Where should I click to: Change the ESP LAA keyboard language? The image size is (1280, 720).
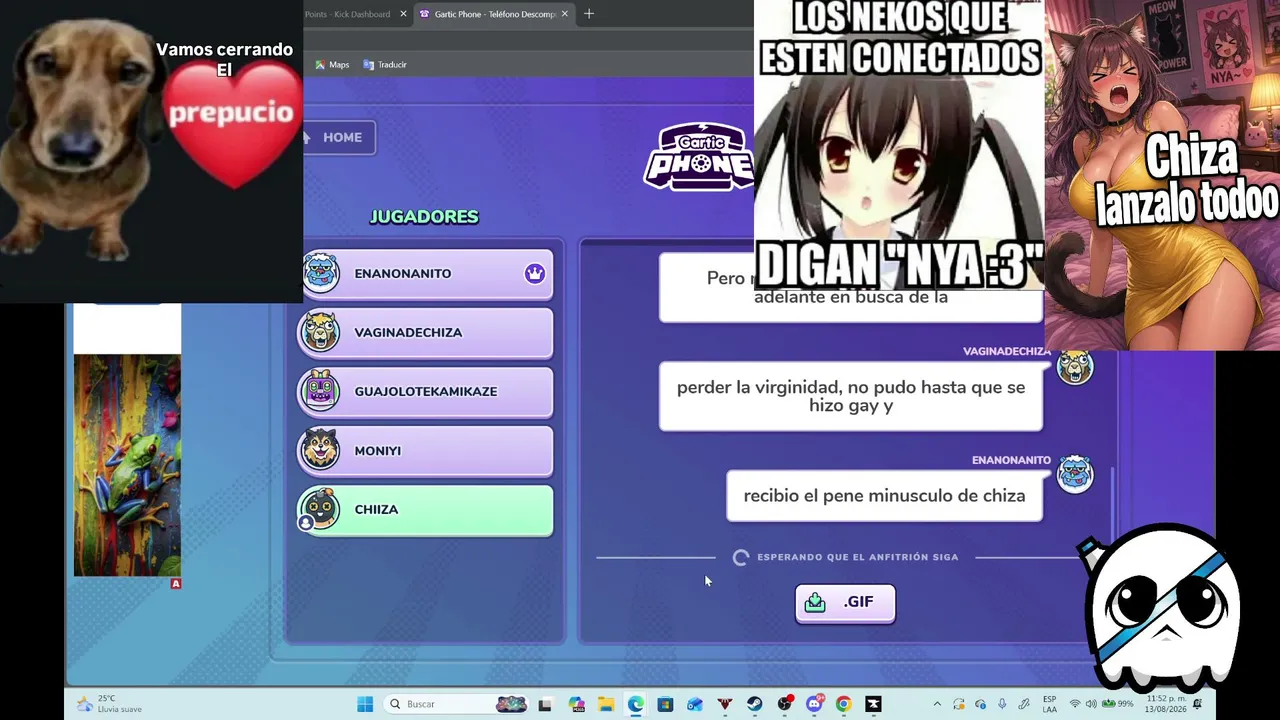pos(1049,704)
